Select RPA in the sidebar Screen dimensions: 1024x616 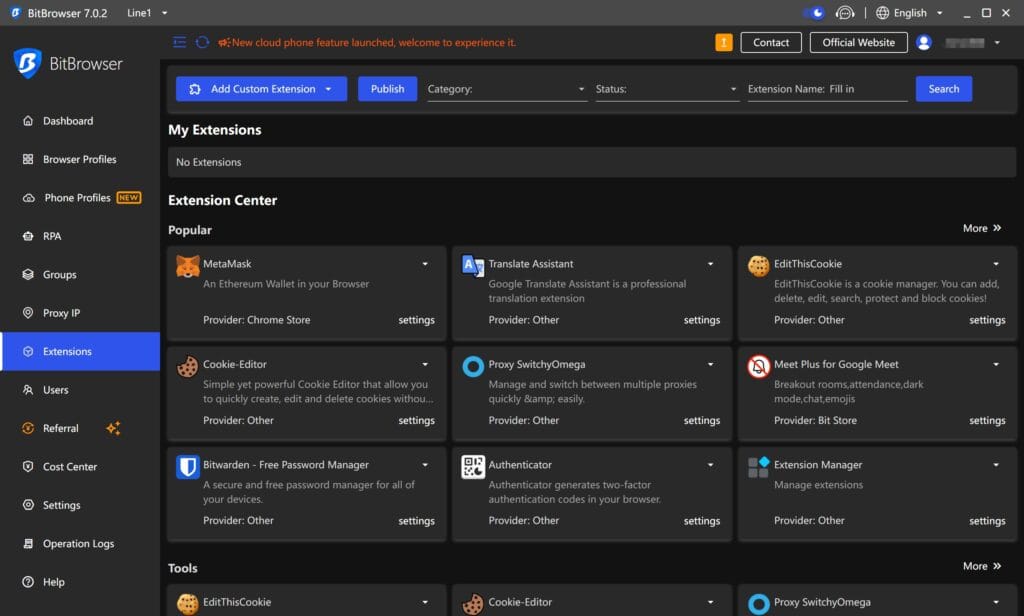pos(80,236)
